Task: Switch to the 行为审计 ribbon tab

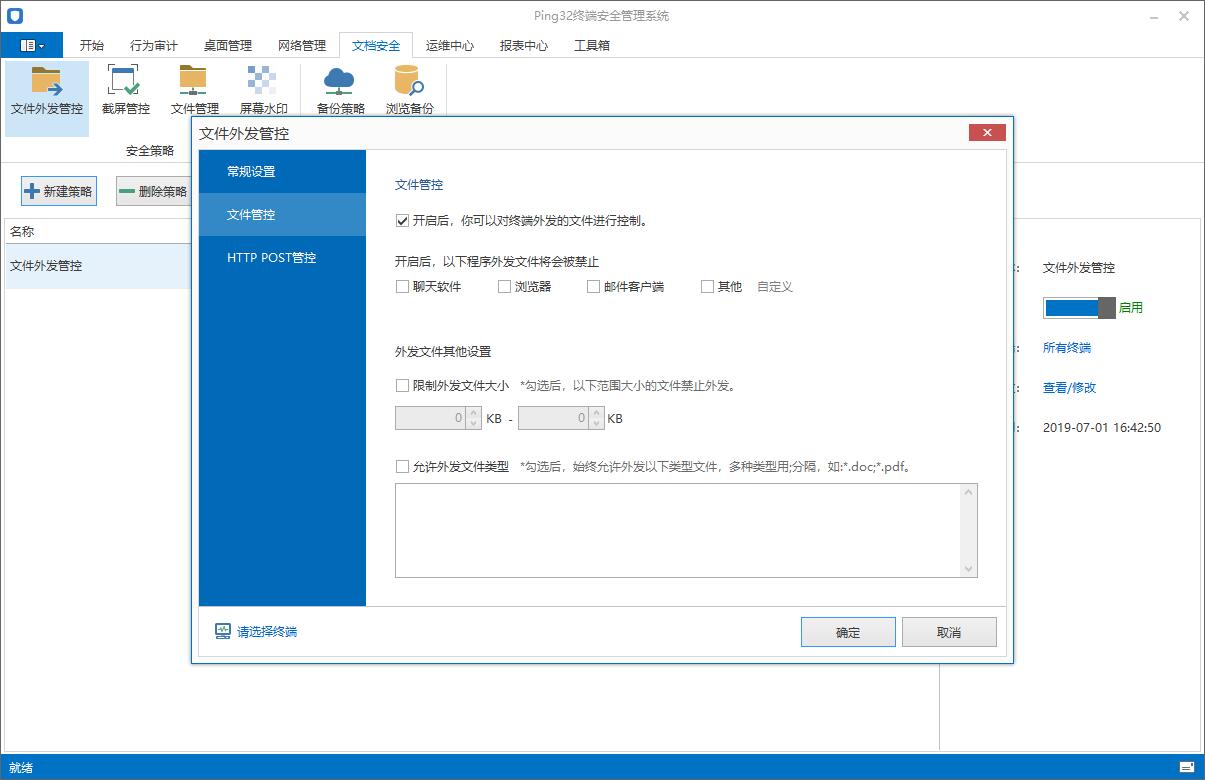Action: pyautogui.click(x=154, y=45)
